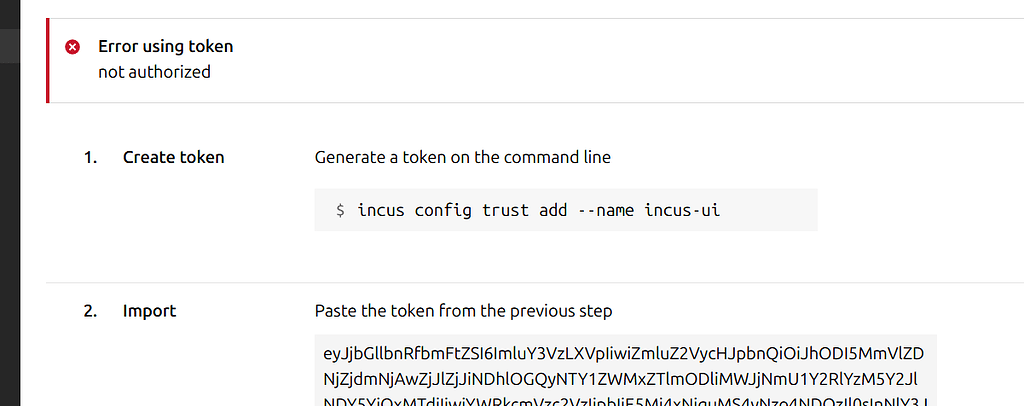Click the highlighted sidebar item at top-left

coord(10,46)
